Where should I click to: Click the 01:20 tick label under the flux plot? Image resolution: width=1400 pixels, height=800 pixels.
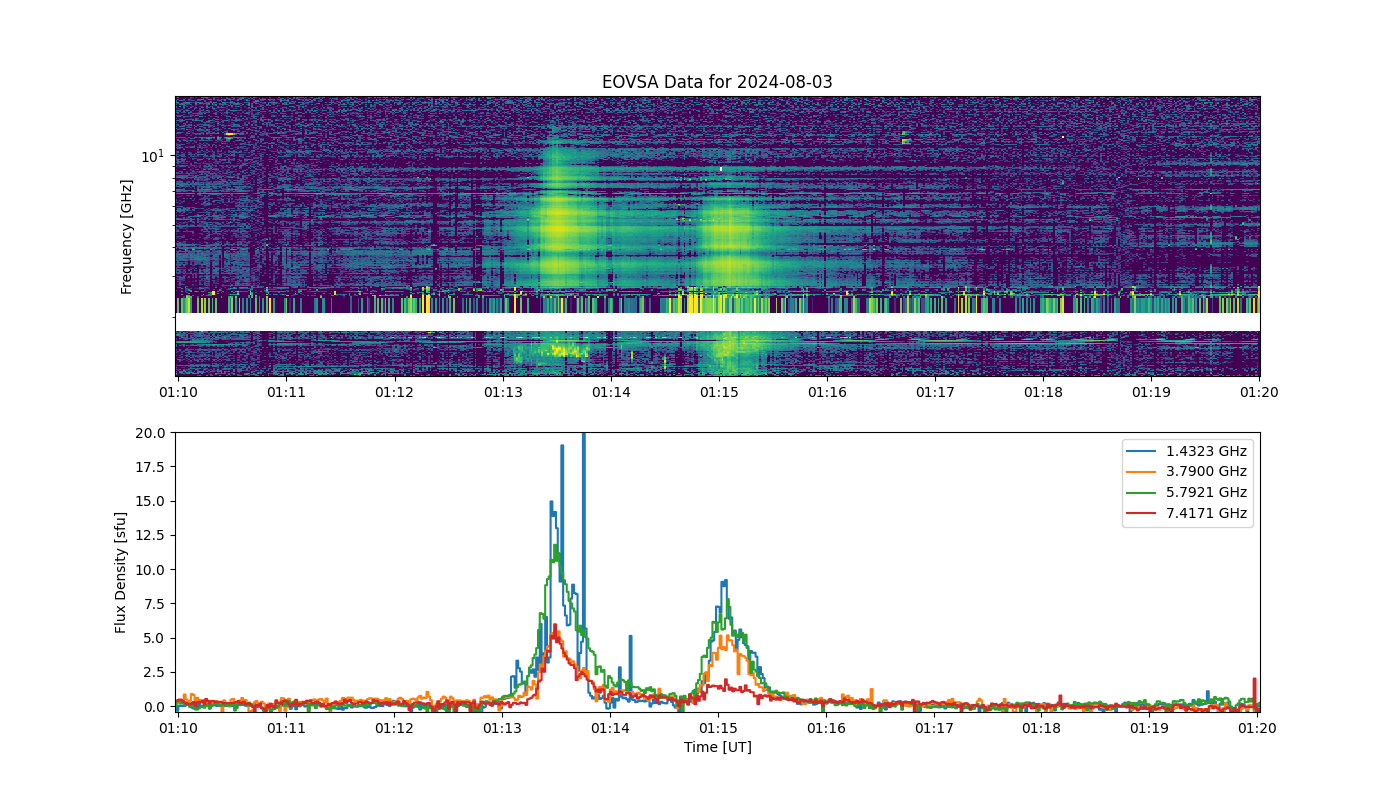pos(1259,728)
